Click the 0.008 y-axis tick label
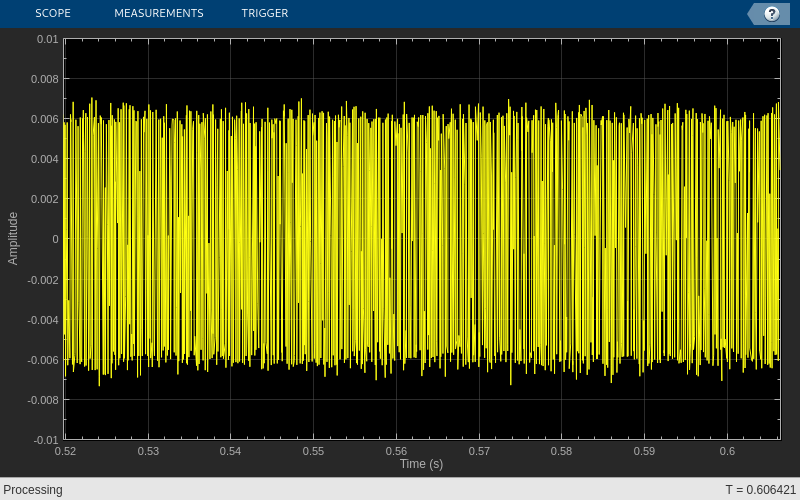This screenshot has height=500, width=800. (x=45, y=79)
